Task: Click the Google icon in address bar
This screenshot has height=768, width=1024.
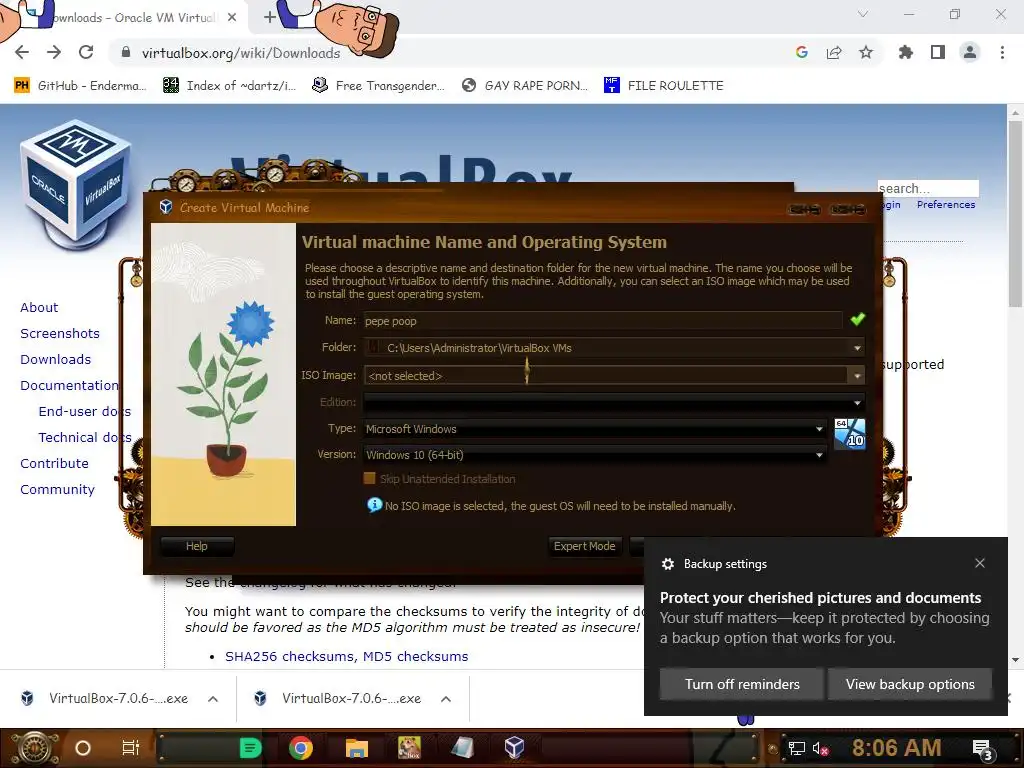Action: coord(802,53)
